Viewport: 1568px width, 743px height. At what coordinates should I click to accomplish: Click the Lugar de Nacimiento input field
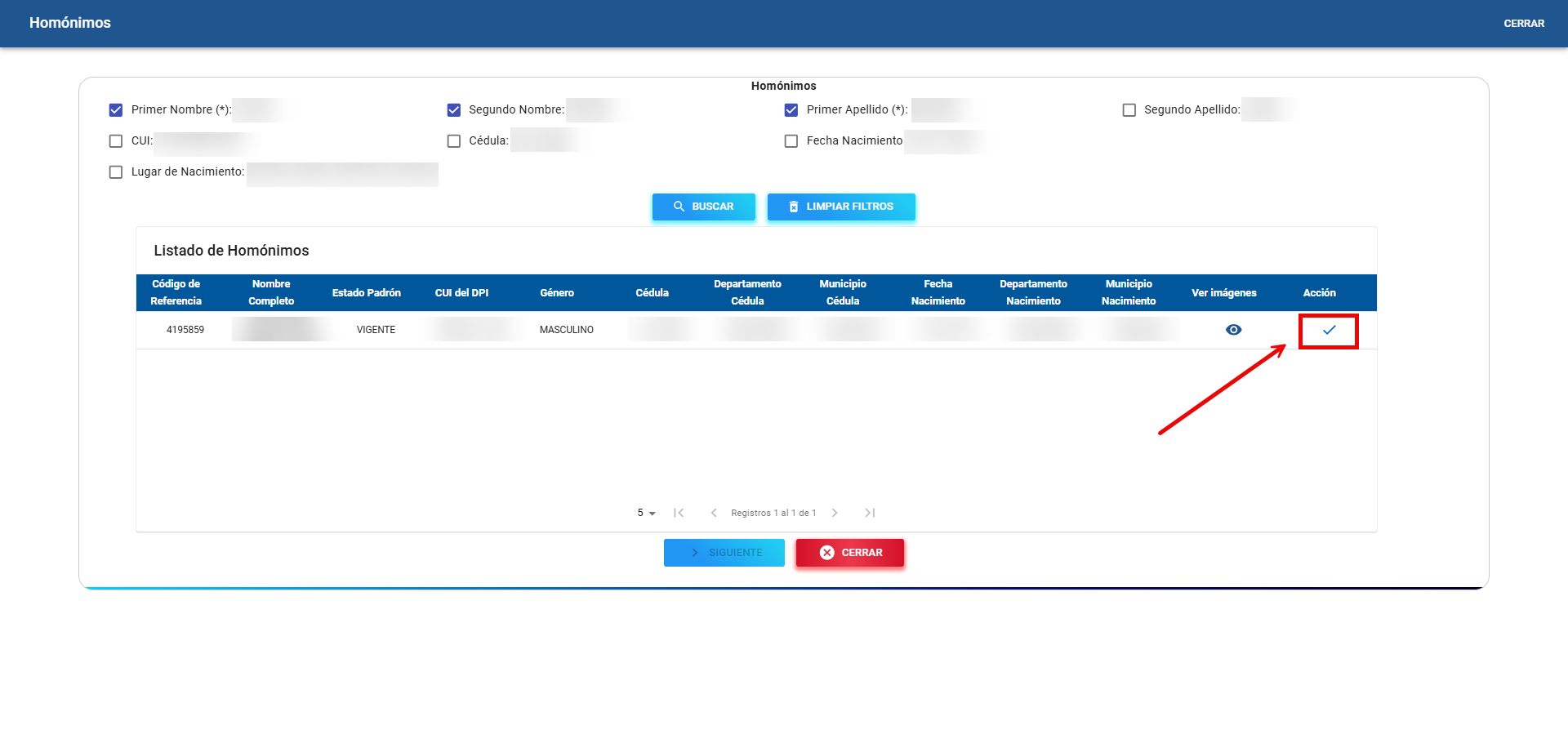click(342, 174)
